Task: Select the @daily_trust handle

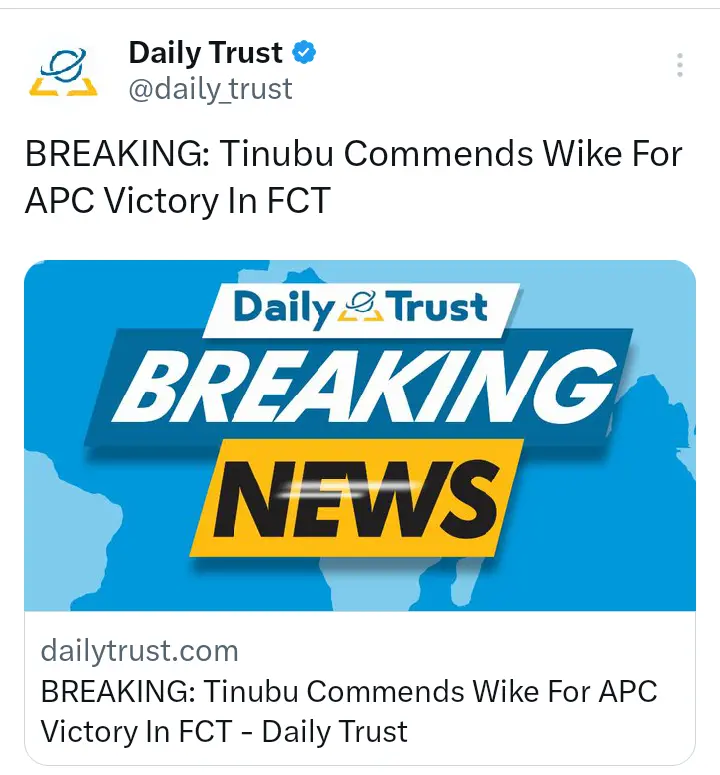Action: pyautogui.click(x=211, y=89)
